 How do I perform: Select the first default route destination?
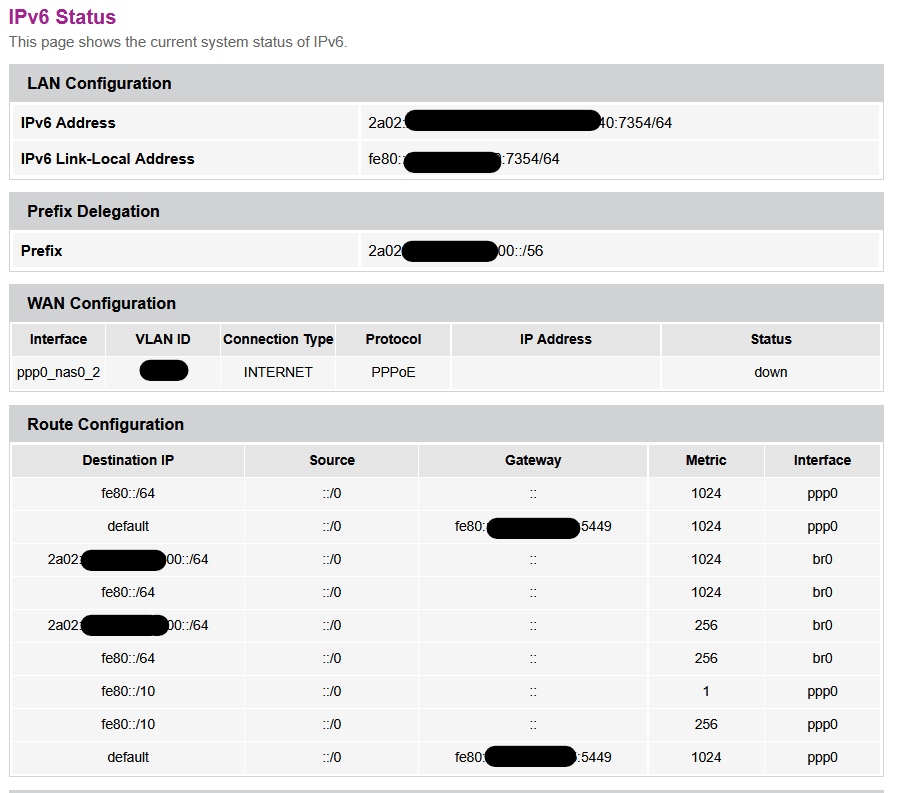point(128,526)
